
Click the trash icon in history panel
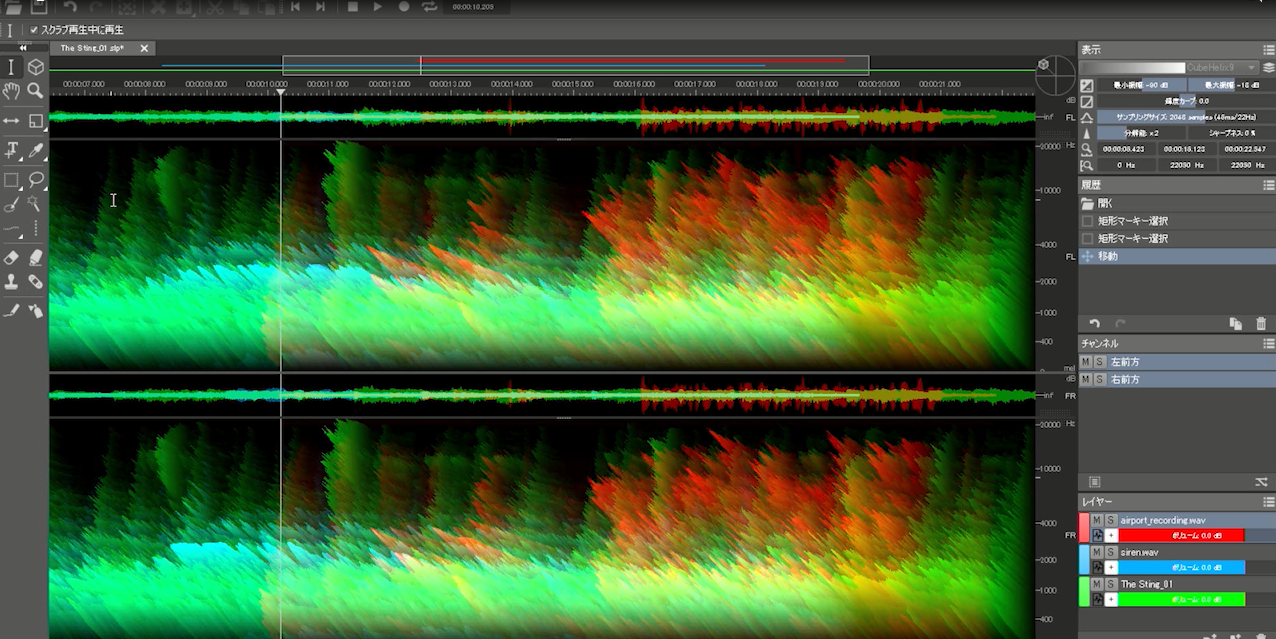1260,324
